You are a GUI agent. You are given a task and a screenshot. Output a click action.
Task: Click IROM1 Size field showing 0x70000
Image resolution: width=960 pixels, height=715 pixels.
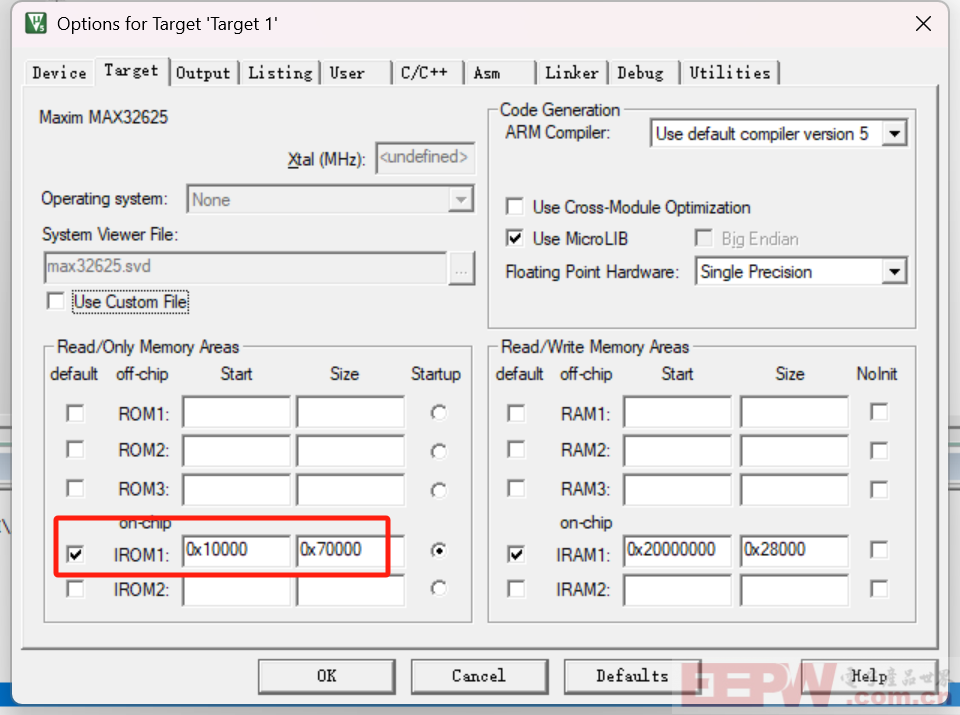(x=351, y=550)
